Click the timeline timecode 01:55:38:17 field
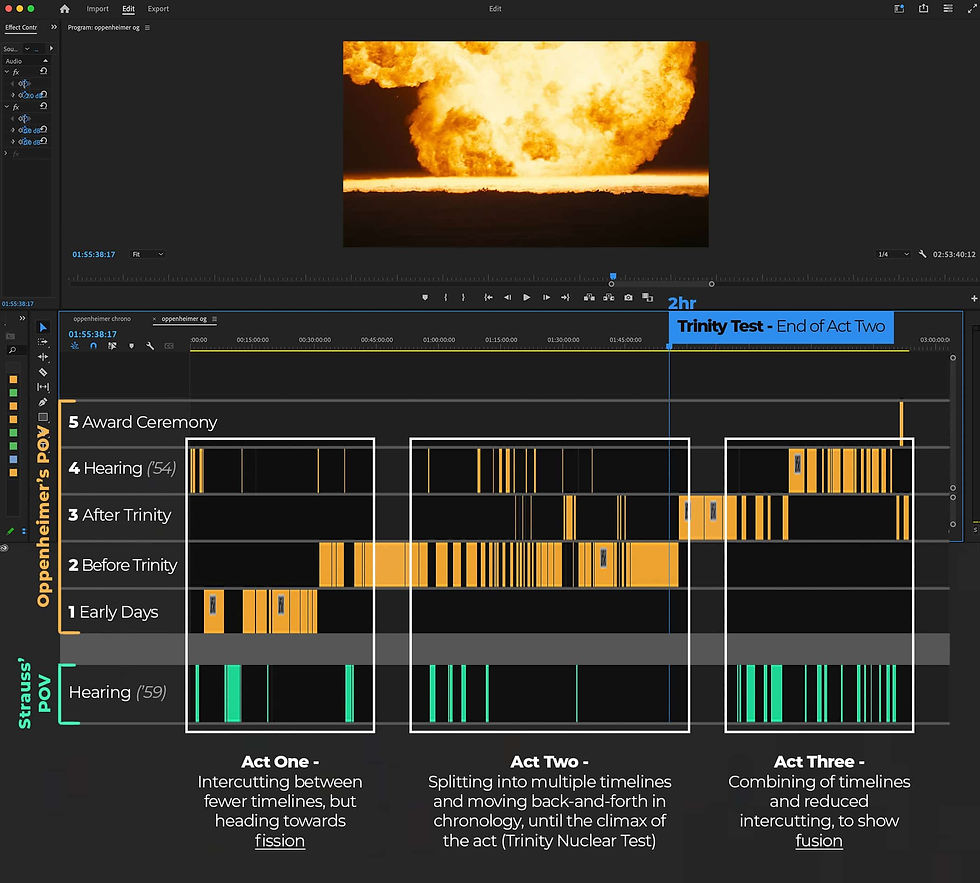 (x=92, y=334)
